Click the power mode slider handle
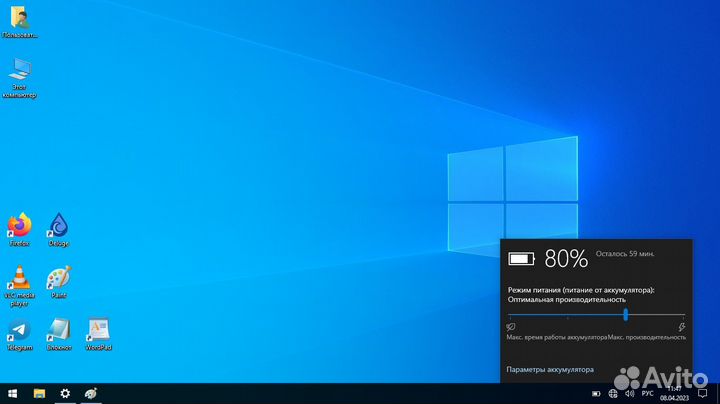The image size is (720, 404). point(625,314)
